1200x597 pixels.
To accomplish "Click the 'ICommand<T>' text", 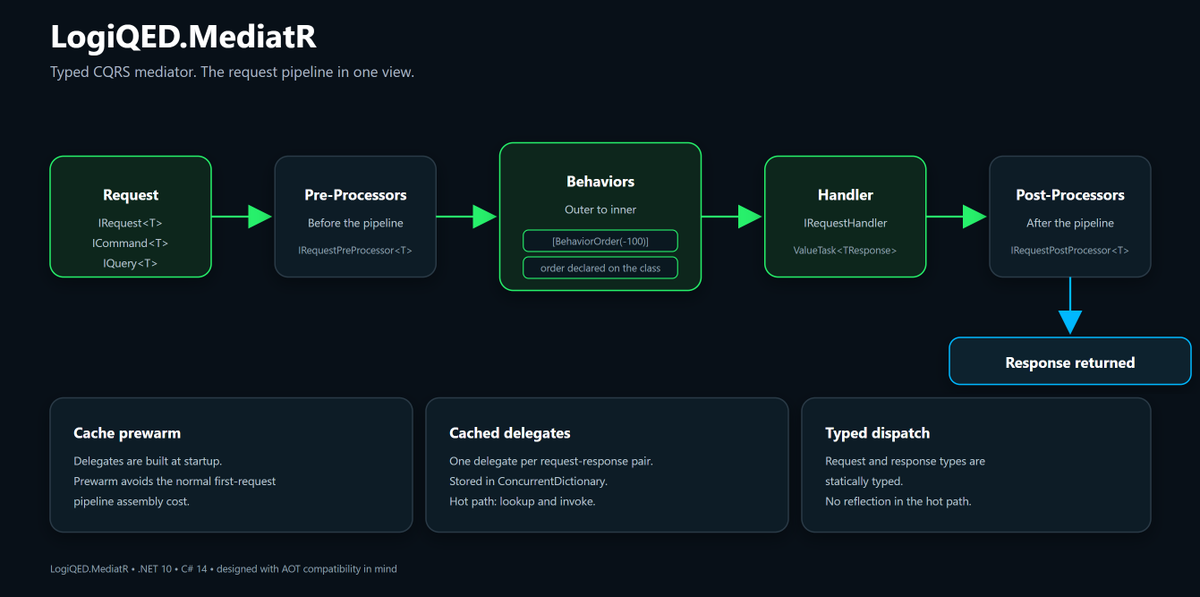I will tap(131, 243).
